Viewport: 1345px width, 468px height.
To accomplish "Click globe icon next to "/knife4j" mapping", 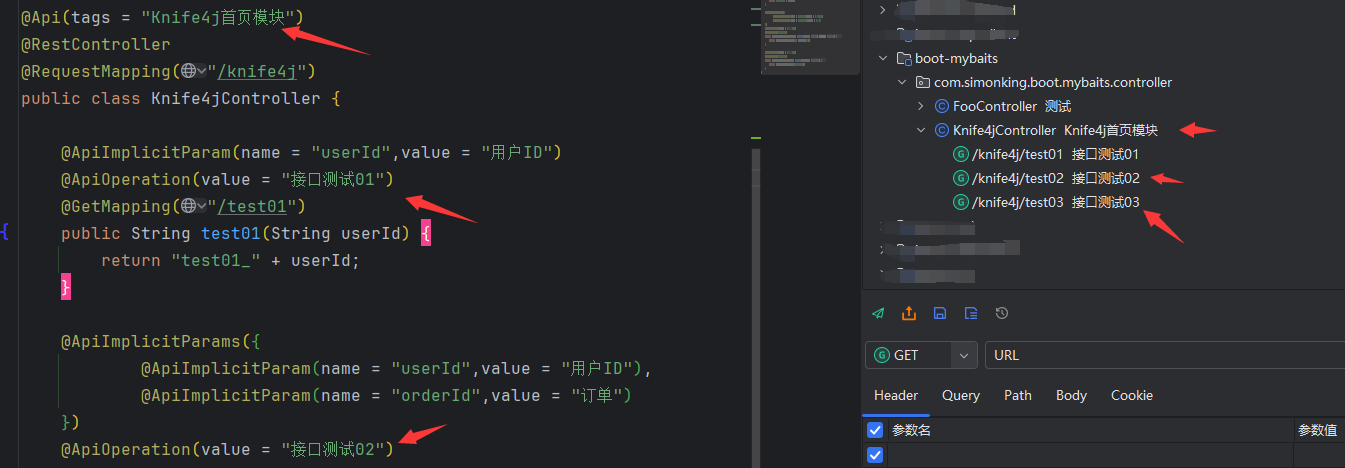I will click(188, 71).
